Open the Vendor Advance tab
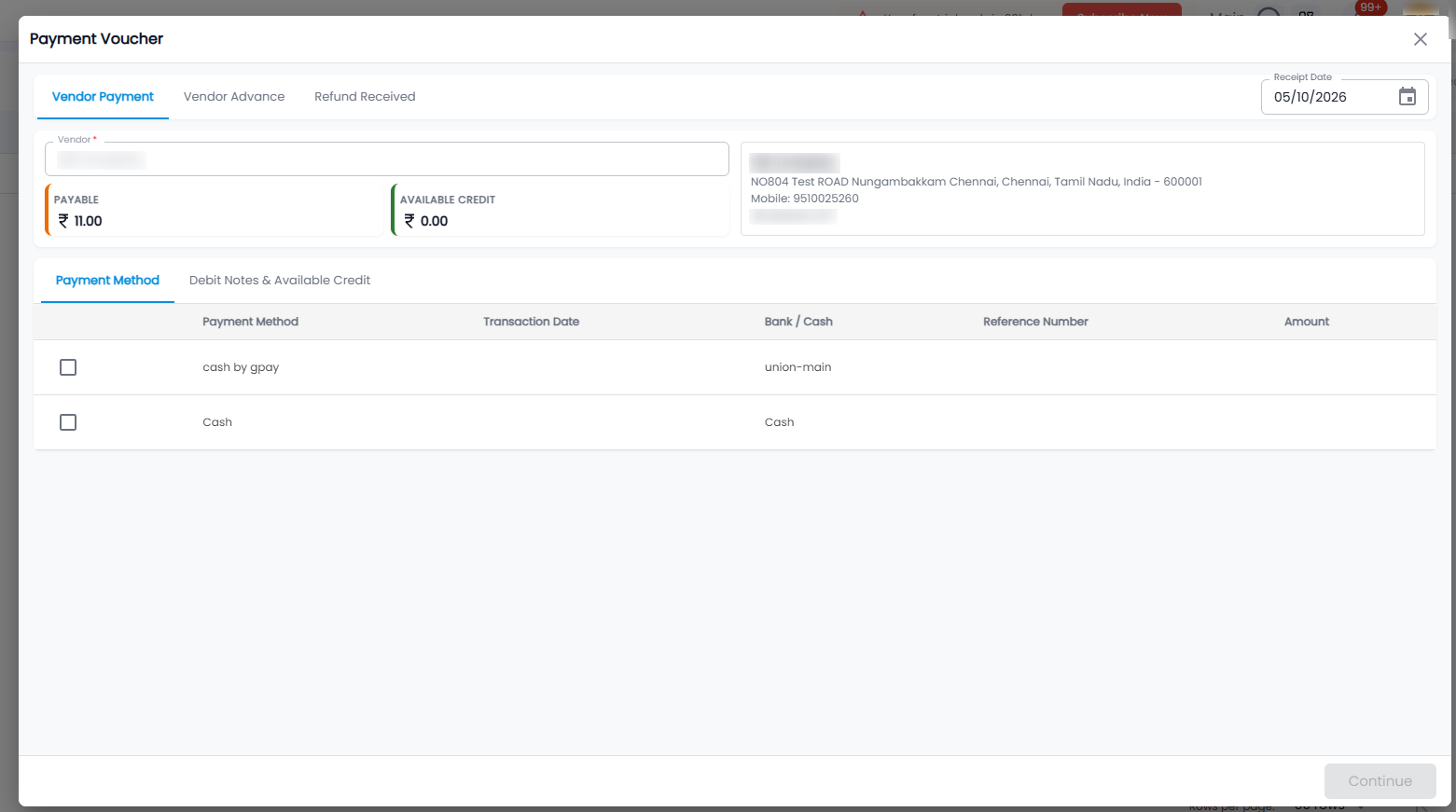This screenshot has height=812, width=1456. pos(234,97)
